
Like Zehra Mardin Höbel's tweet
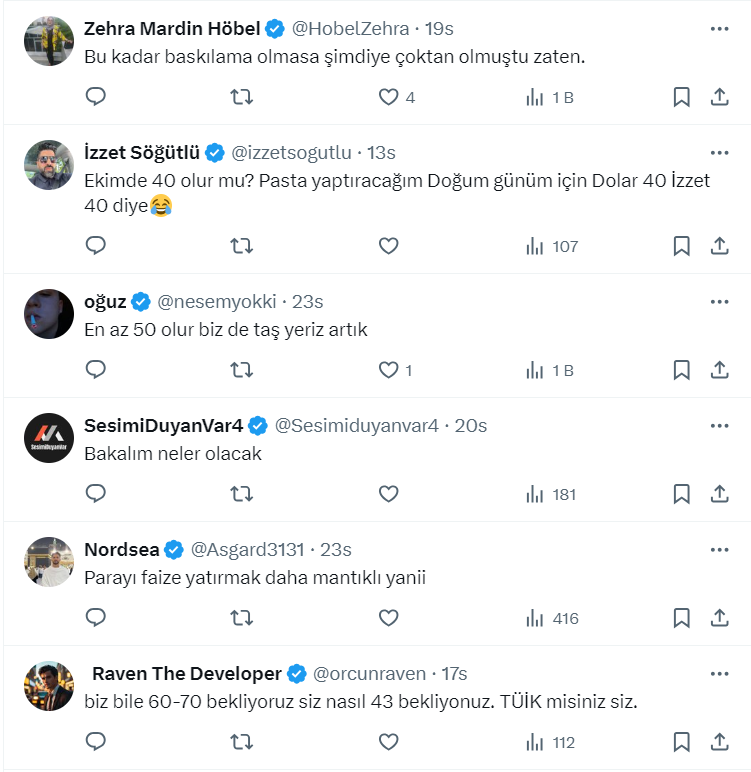coord(388,97)
